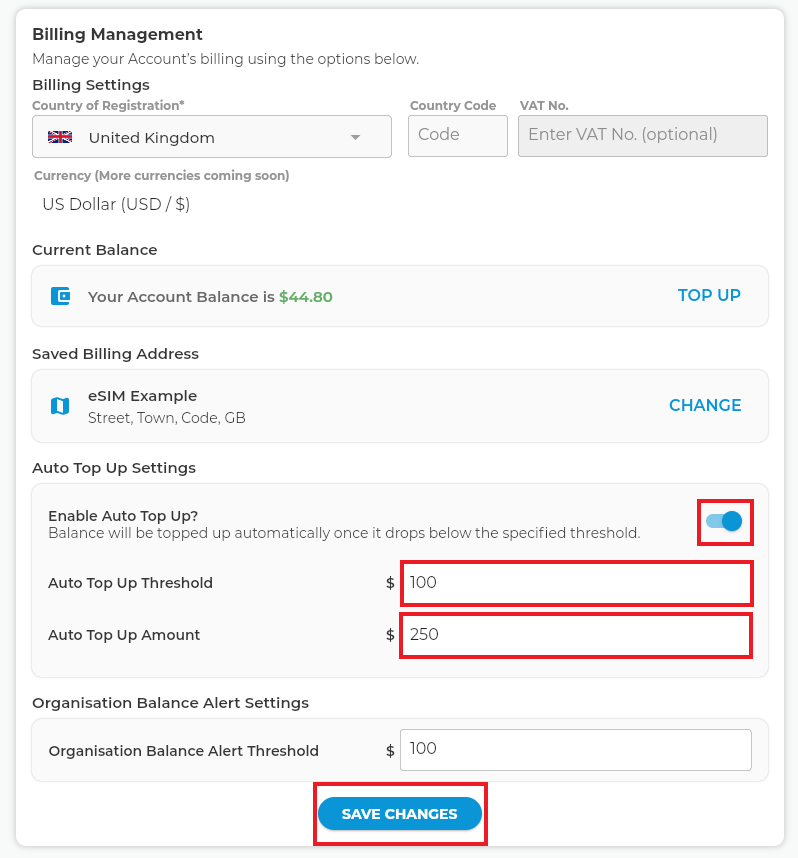This screenshot has height=858, width=798.
Task: Click the map icon beside billing address
Action: coord(60,406)
